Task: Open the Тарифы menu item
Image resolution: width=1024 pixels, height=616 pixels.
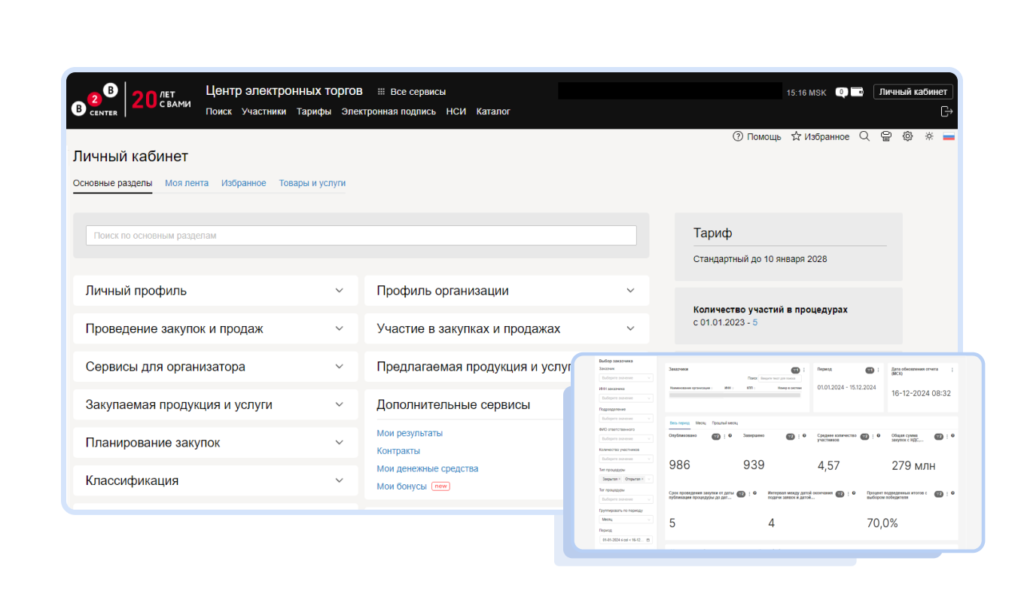Action: coord(313,112)
